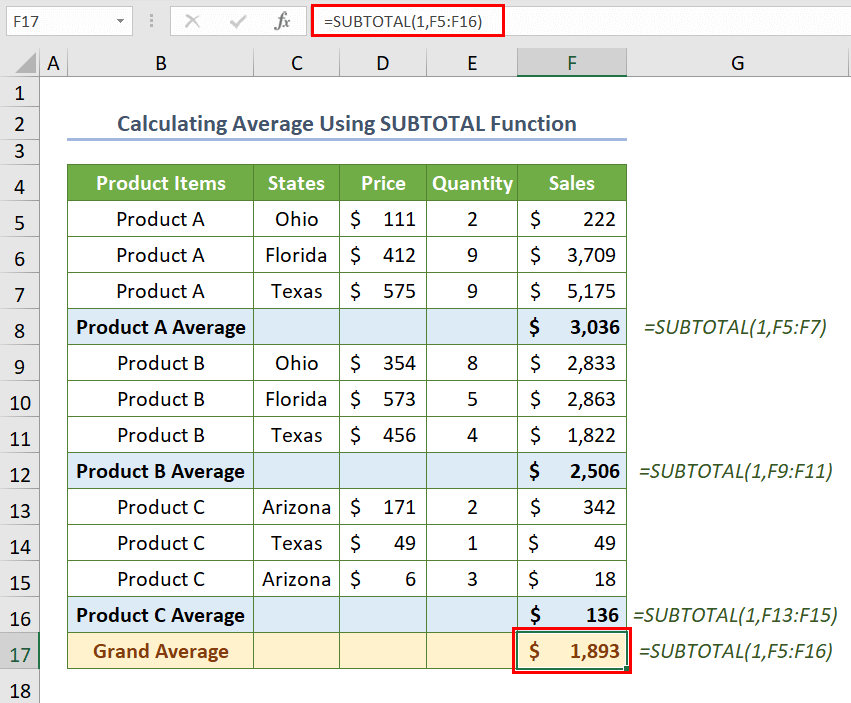The width and height of the screenshot is (851, 703).
Task: Select the Sales header cell
Action: pos(572,183)
